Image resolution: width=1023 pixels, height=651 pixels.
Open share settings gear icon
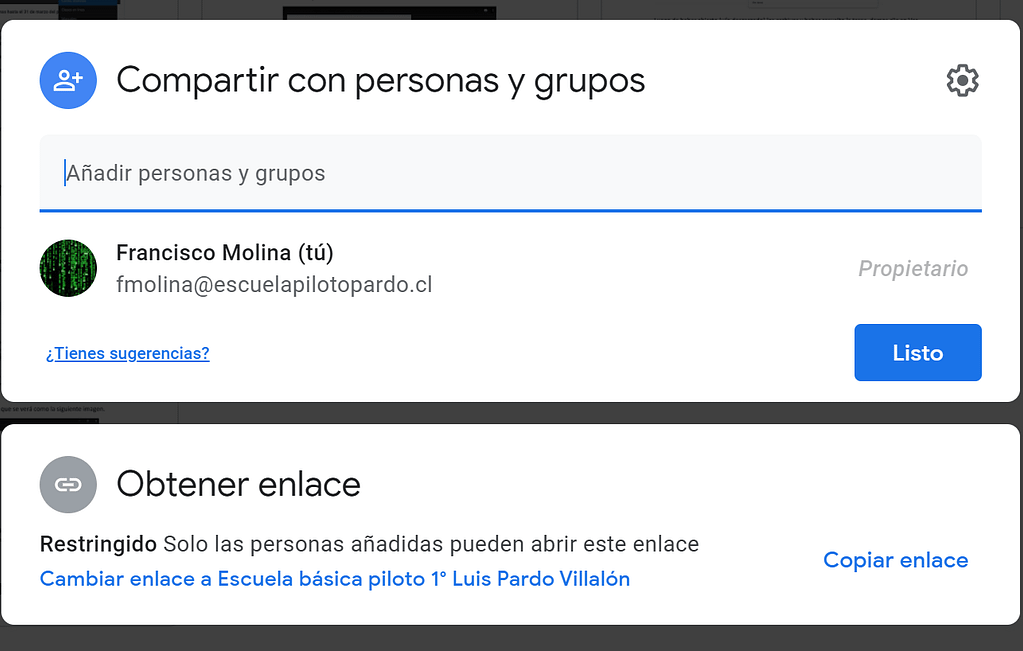tap(962, 80)
